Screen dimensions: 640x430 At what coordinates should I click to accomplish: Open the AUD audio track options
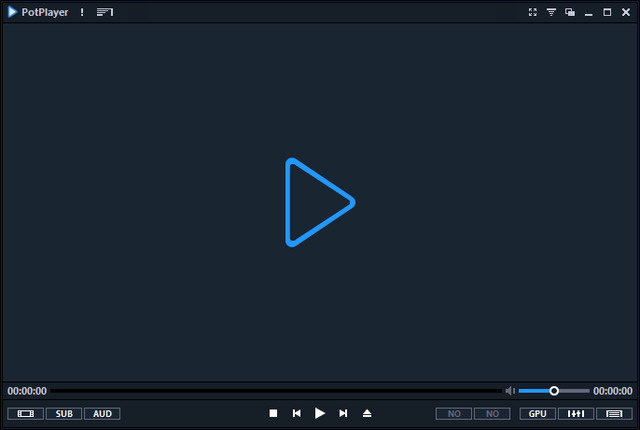[x=102, y=413]
